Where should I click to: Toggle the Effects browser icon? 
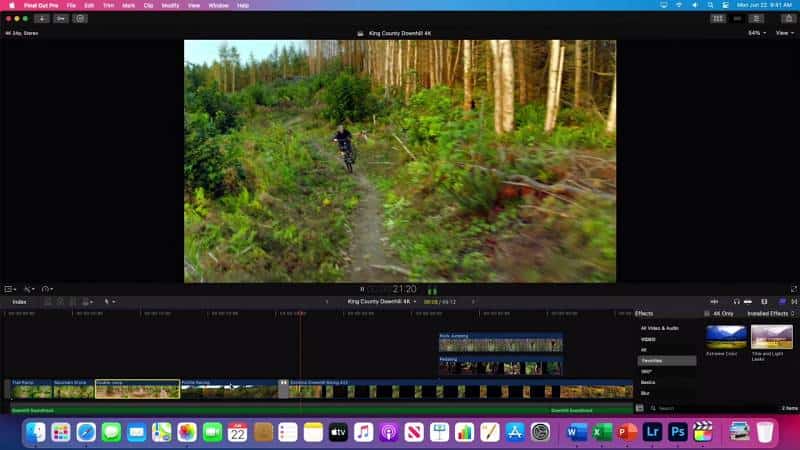[x=782, y=302]
